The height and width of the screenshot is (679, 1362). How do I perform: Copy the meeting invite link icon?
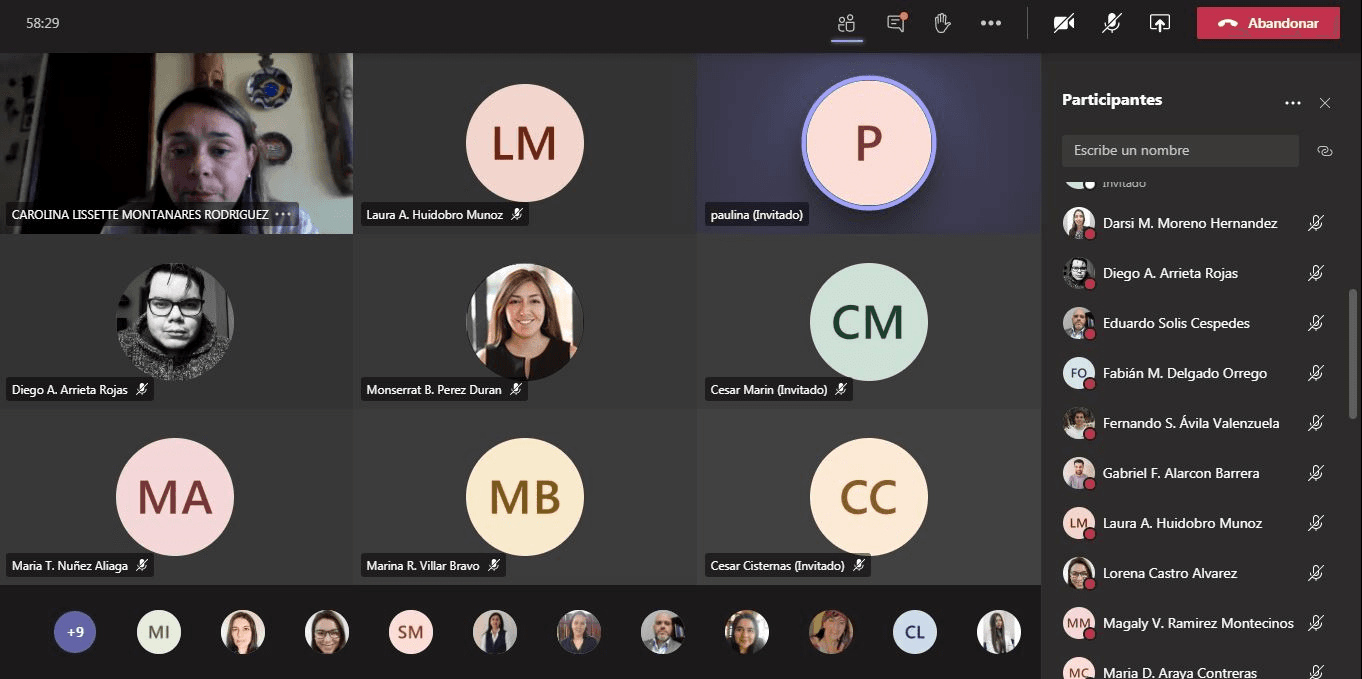pyautogui.click(x=1325, y=151)
